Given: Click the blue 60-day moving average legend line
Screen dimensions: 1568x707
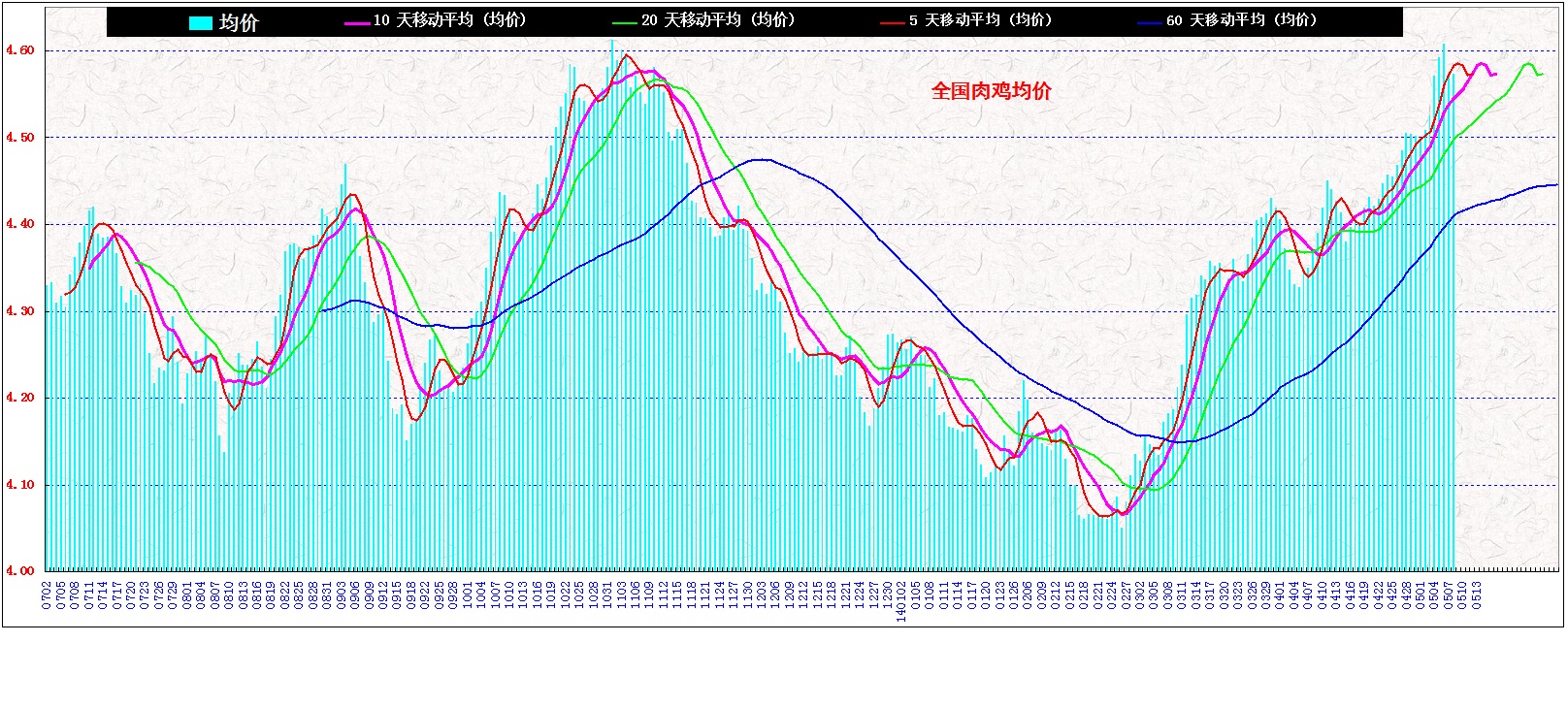Looking at the screenshot, I should click(x=1150, y=22).
